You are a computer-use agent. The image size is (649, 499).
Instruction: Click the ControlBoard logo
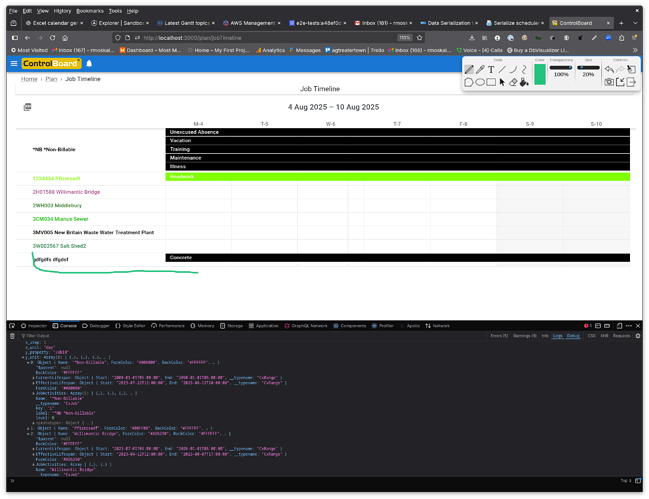coord(51,63)
